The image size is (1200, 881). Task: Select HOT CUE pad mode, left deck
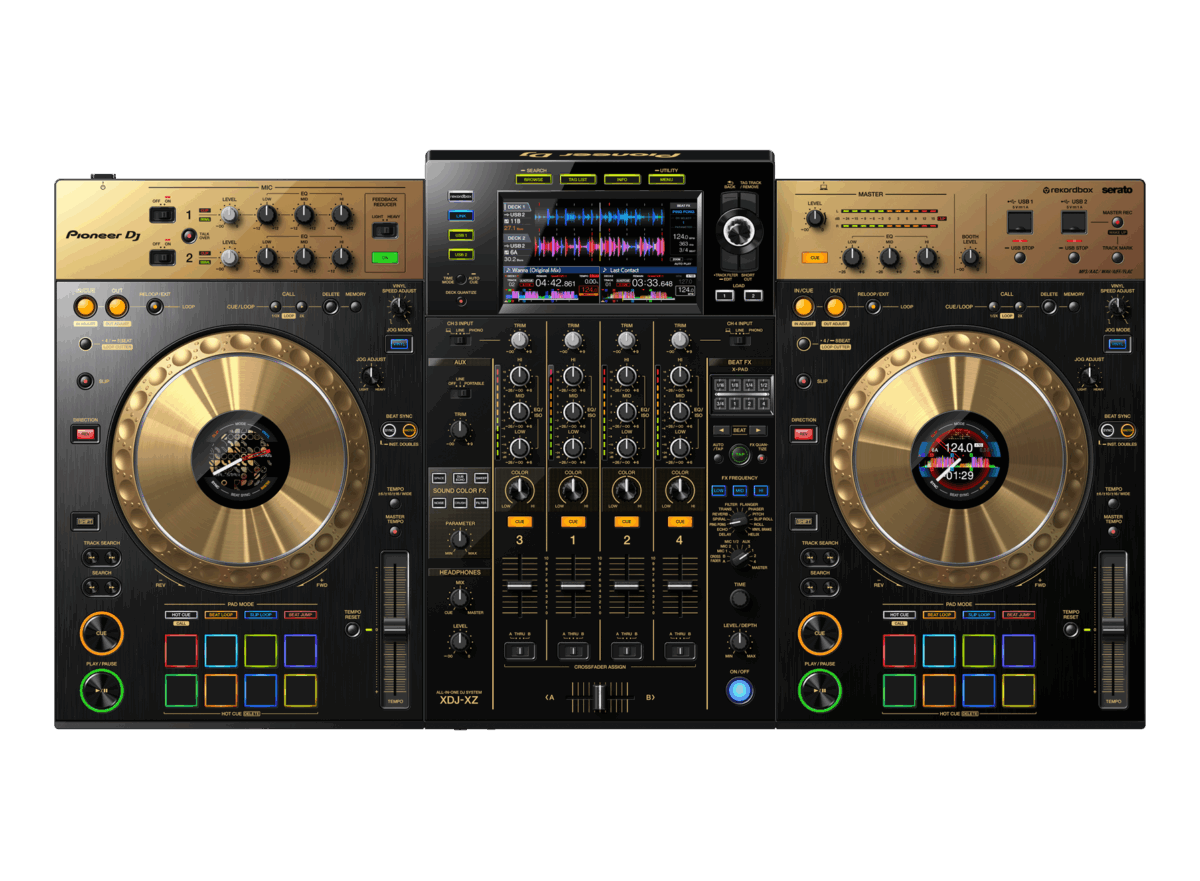(181, 615)
